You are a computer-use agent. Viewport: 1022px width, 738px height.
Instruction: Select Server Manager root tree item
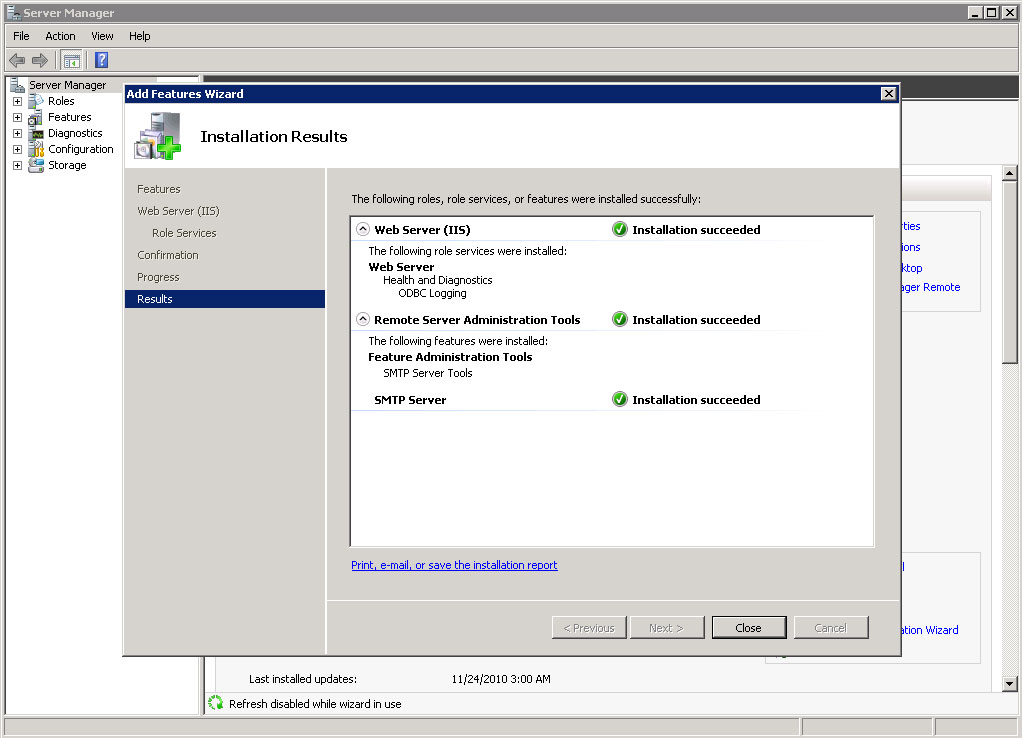(x=67, y=85)
